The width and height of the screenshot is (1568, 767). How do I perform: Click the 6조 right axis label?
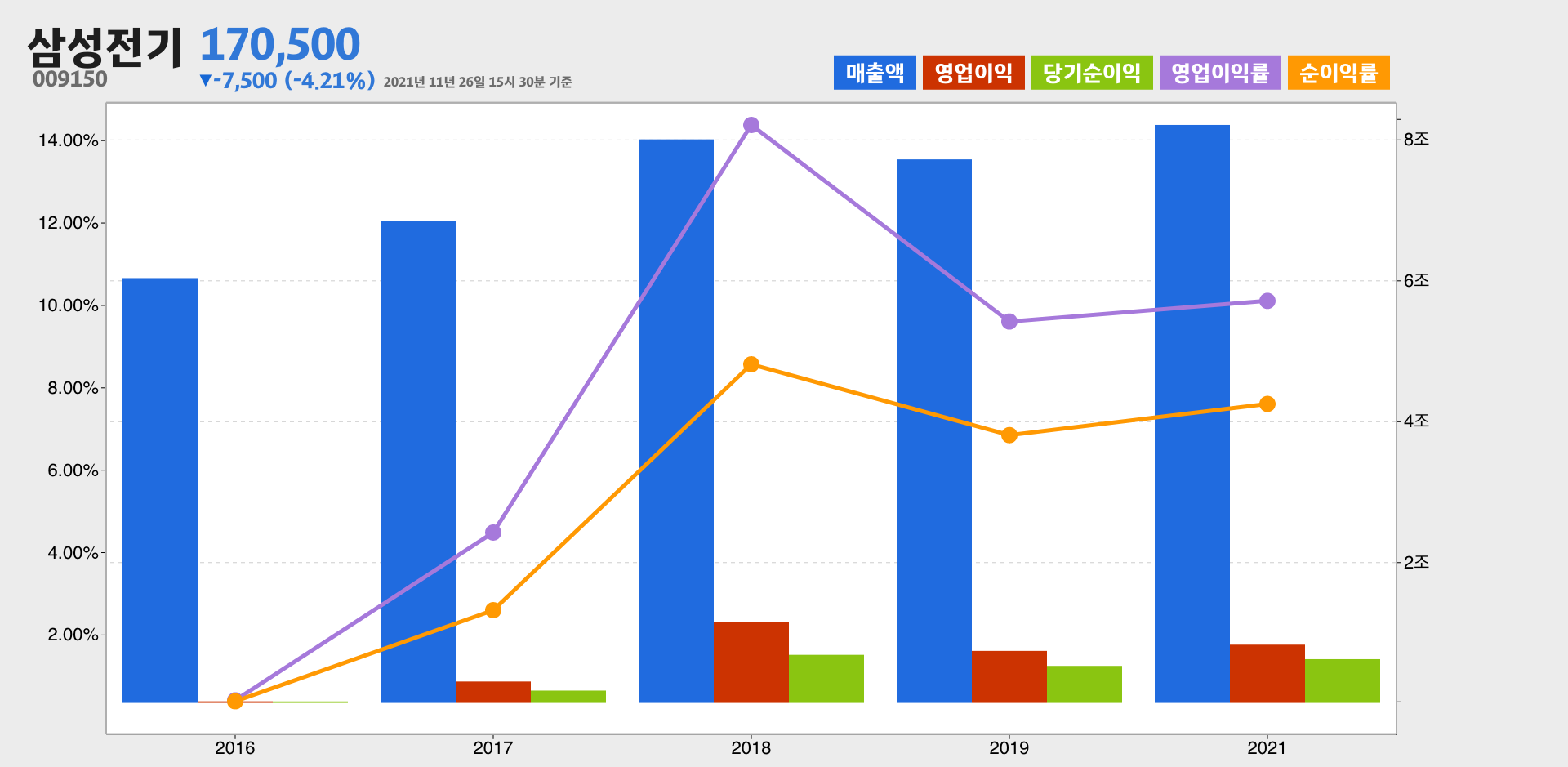pyautogui.click(x=1416, y=281)
